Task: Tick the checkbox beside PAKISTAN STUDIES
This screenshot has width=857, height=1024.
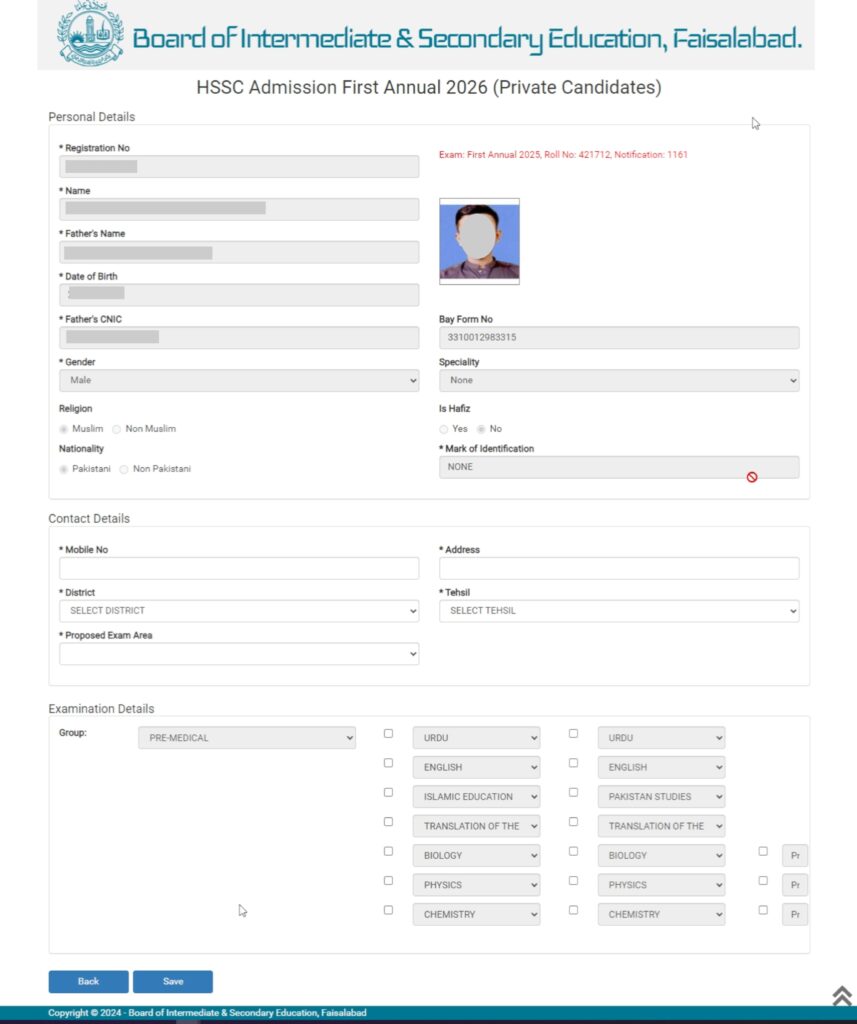Action: 573,793
